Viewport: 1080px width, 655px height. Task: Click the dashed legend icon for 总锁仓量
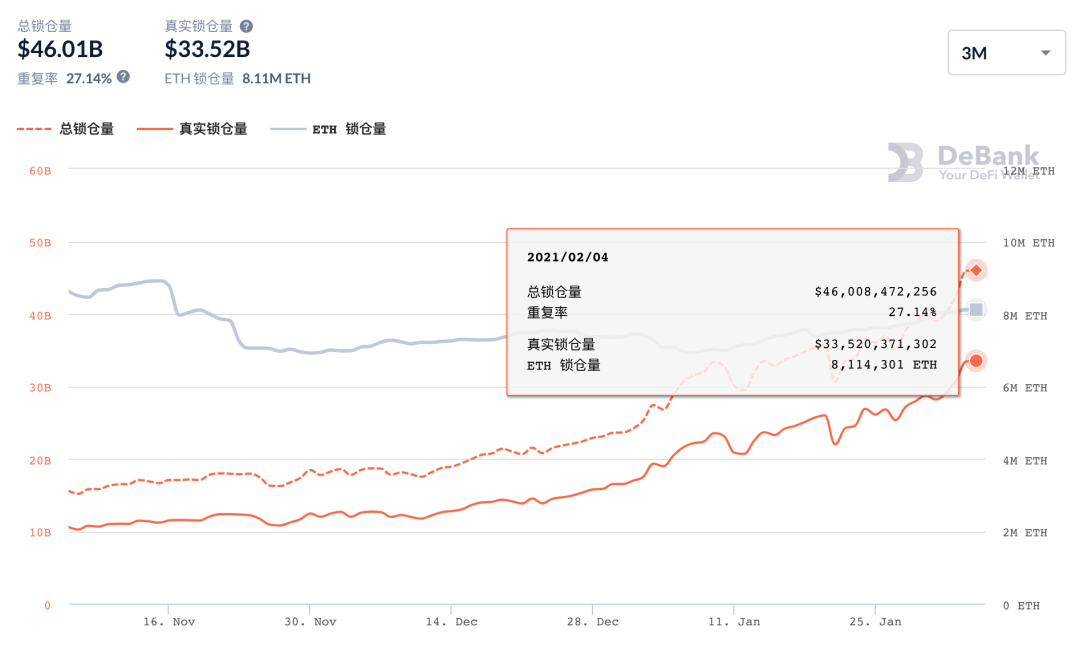point(33,128)
